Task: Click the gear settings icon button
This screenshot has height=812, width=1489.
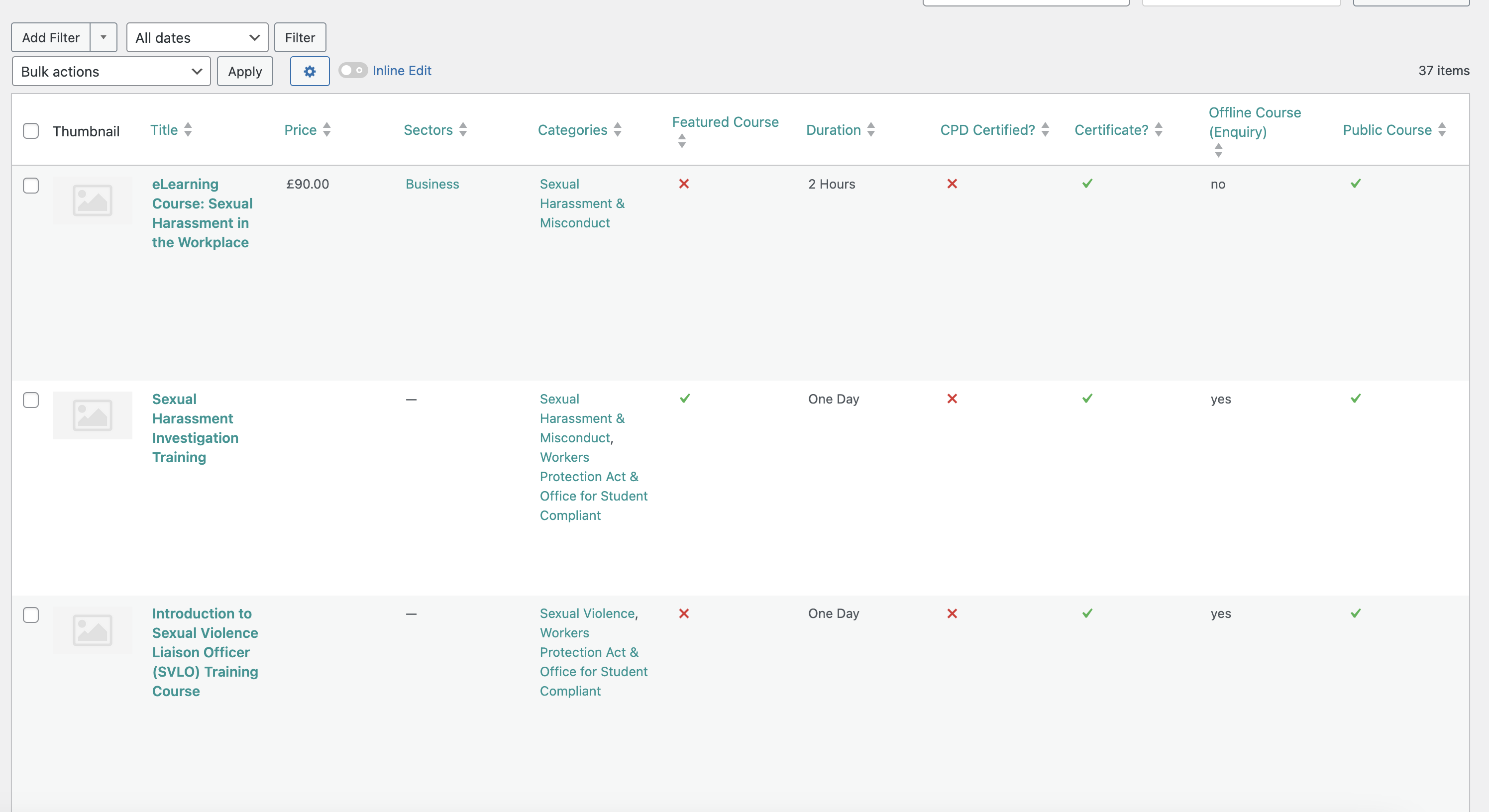Action: click(x=310, y=71)
